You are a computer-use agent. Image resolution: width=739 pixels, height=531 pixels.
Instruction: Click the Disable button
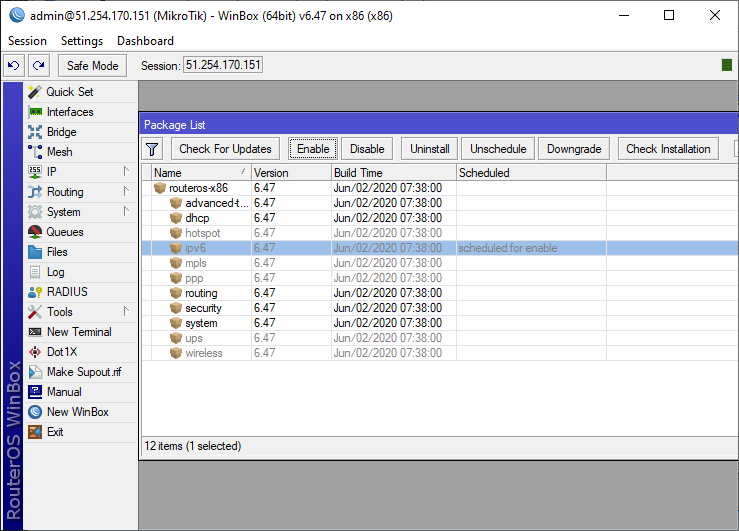coord(367,149)
